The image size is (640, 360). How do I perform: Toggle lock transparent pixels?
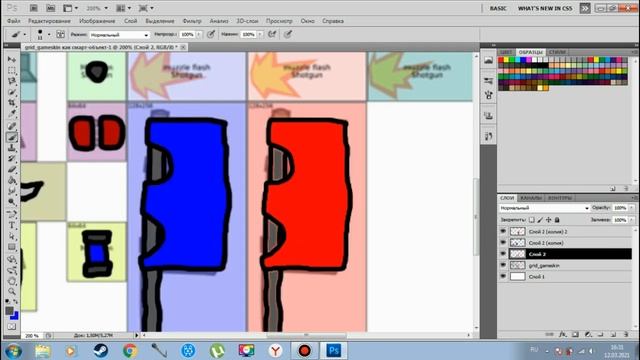point(532,220)
